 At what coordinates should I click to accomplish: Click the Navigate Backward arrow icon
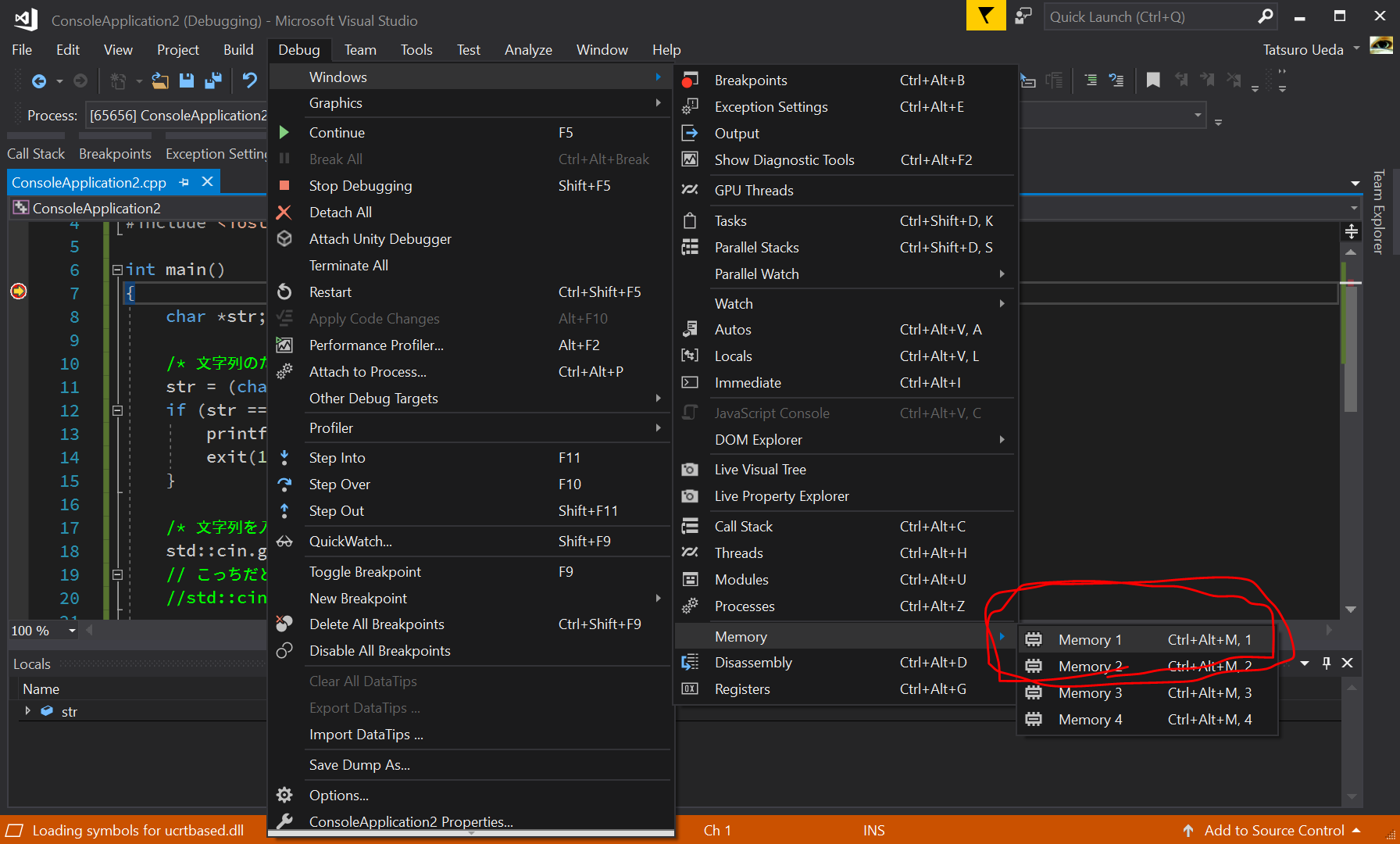point(38,80)
